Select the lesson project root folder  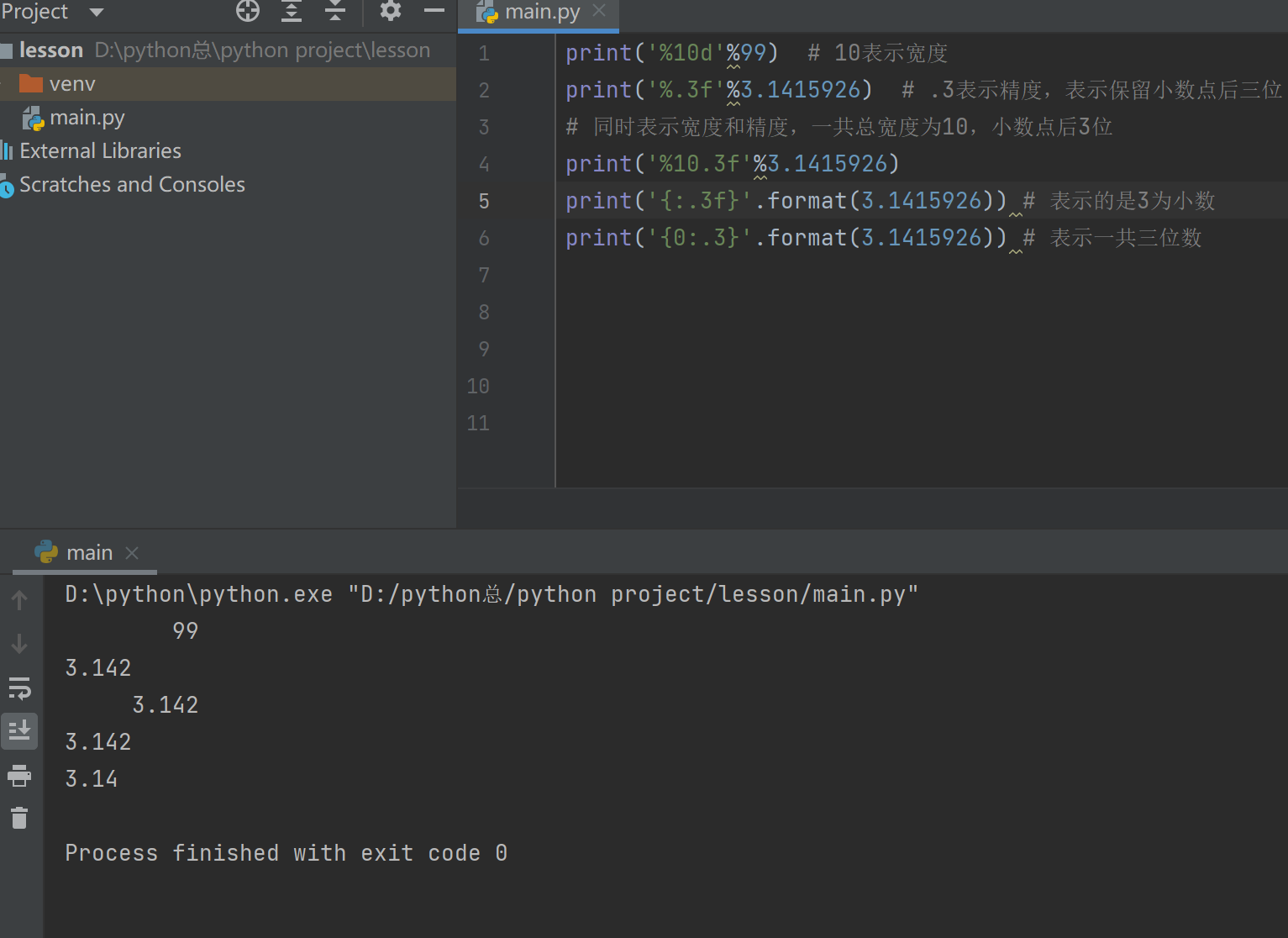click(x=228, y=50)
